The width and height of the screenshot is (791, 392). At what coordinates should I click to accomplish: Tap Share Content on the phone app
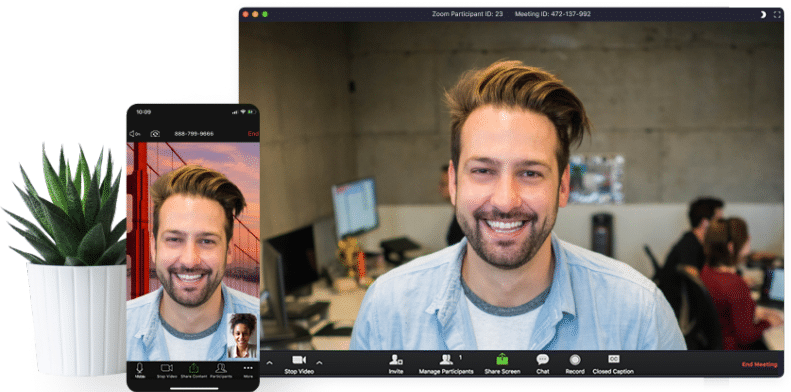[x=193, y=370]
